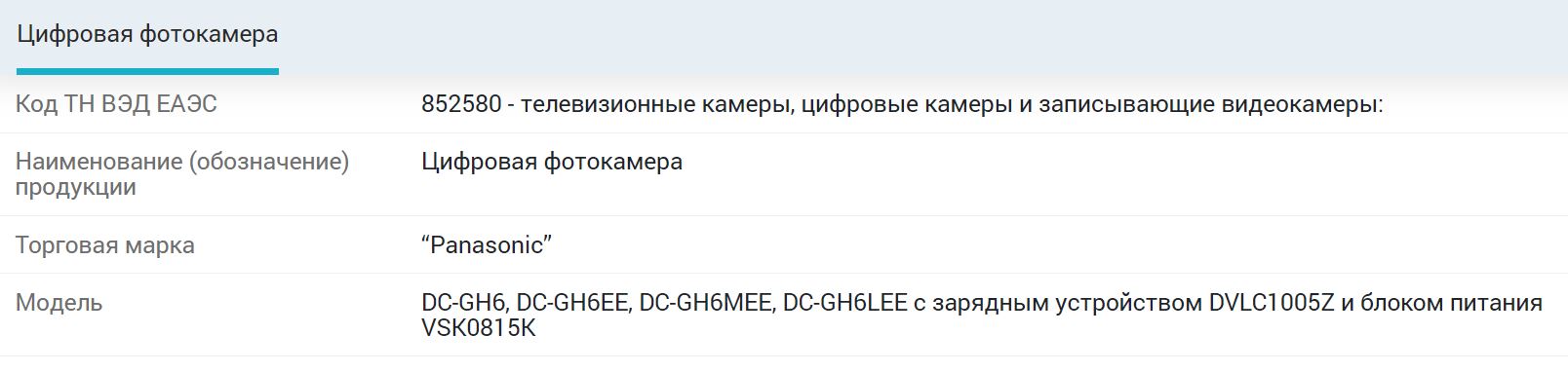Select the “Panasonic” brand value
Image resolution: width=1568 pixels, height=372 pixels.
tap(487, 245)
